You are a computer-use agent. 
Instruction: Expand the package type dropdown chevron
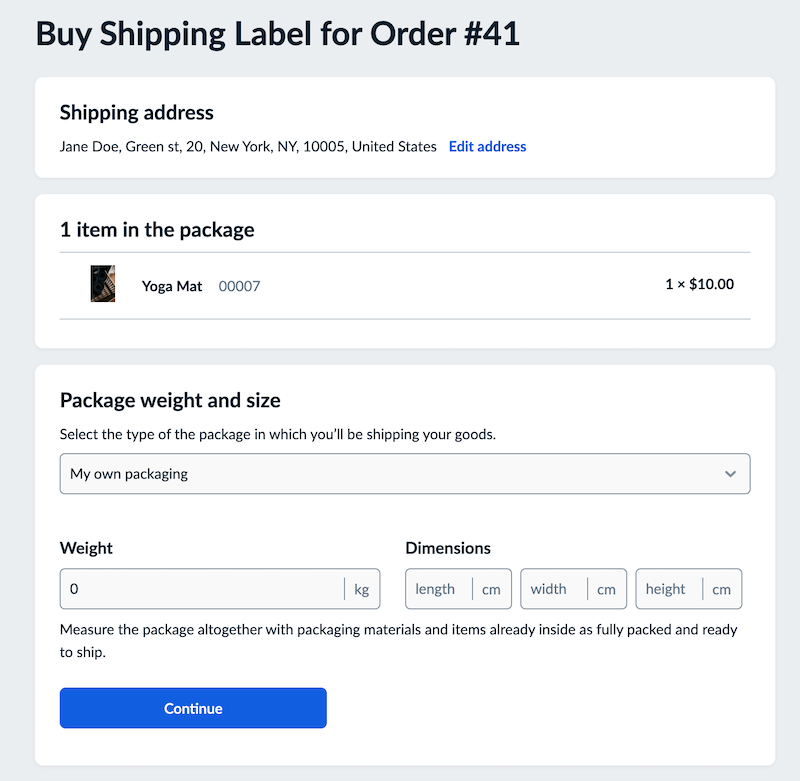pyautogui.click(x=730, y=474)
